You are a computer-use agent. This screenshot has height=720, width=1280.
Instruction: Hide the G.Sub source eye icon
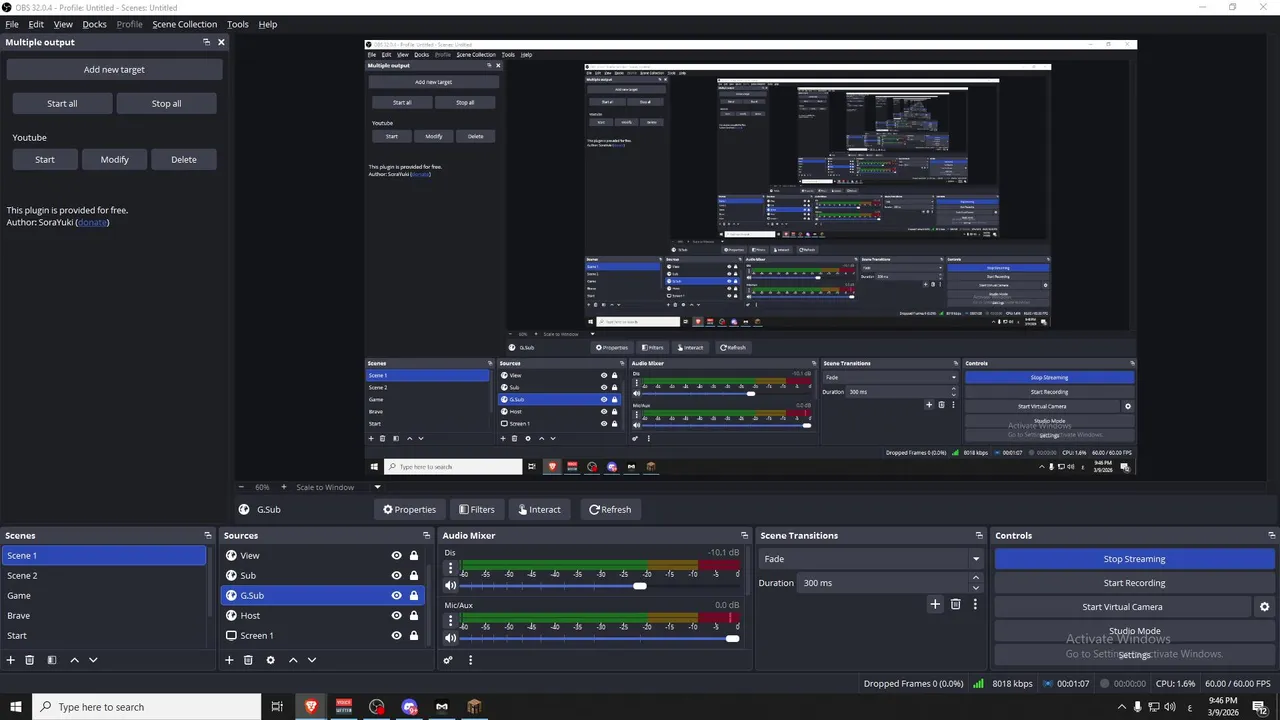tap(396, 596)
